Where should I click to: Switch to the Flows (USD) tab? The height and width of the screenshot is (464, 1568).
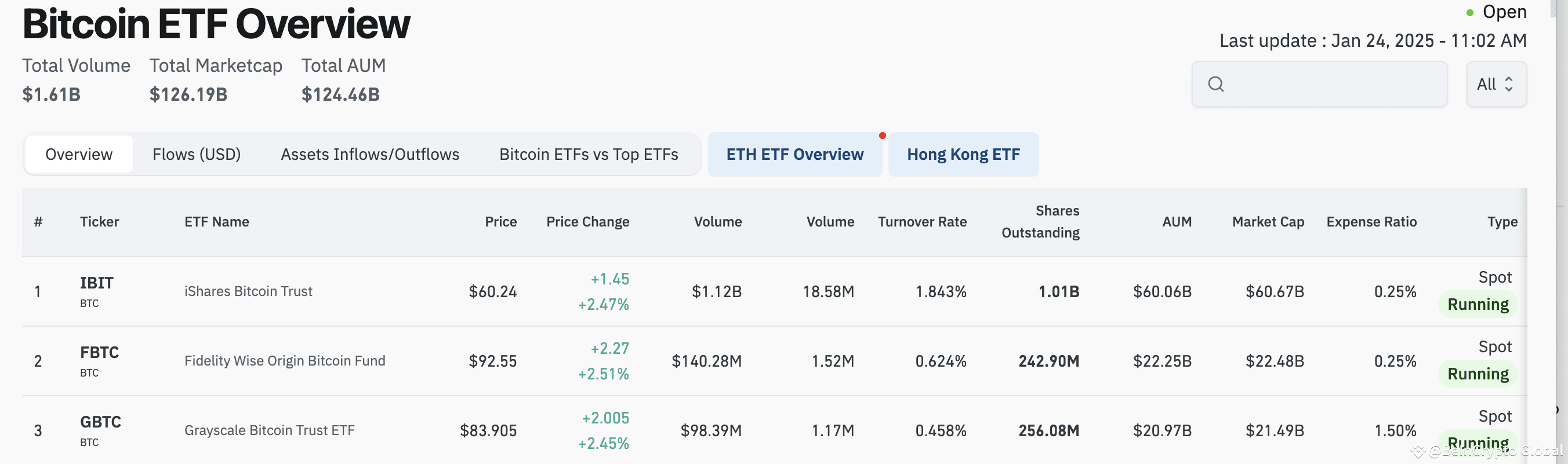click(x=197, y=154)
